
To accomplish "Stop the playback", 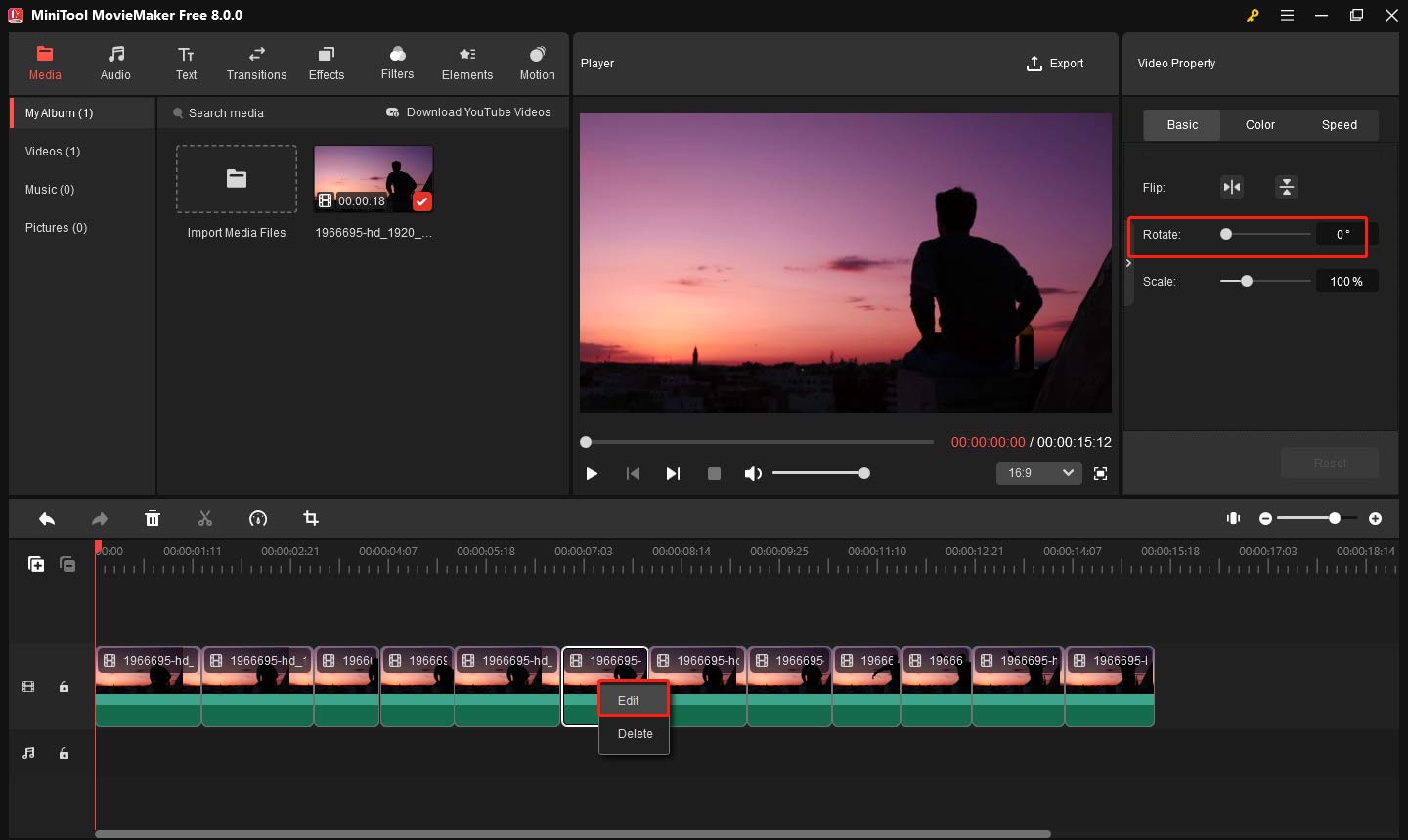I will tap(714, 473).
